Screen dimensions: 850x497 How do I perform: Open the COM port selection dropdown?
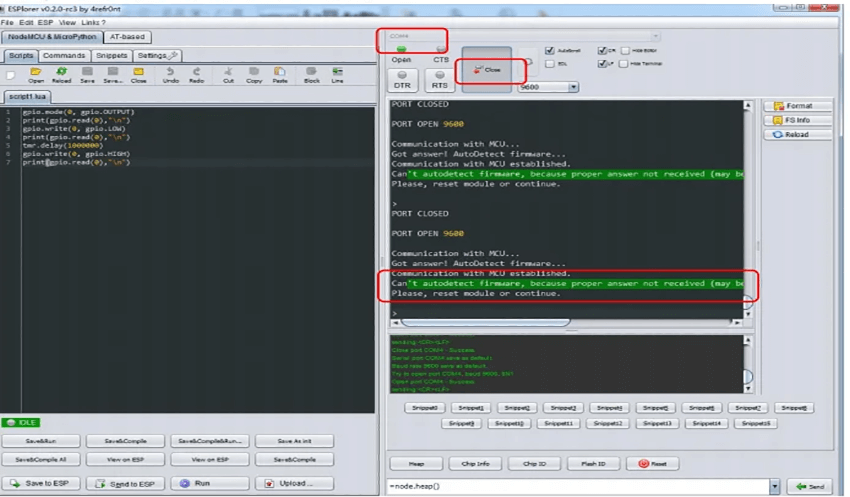click(x=655, y=36)
